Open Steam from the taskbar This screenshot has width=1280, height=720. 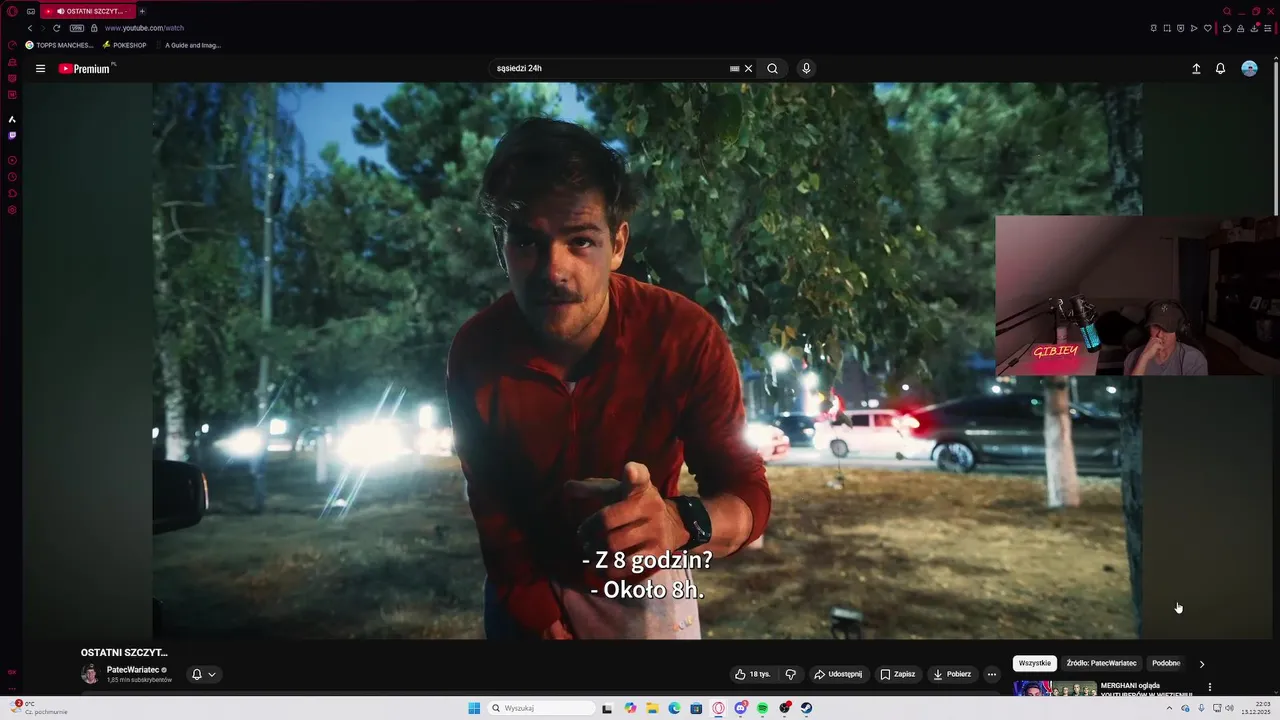pos(806,708)
